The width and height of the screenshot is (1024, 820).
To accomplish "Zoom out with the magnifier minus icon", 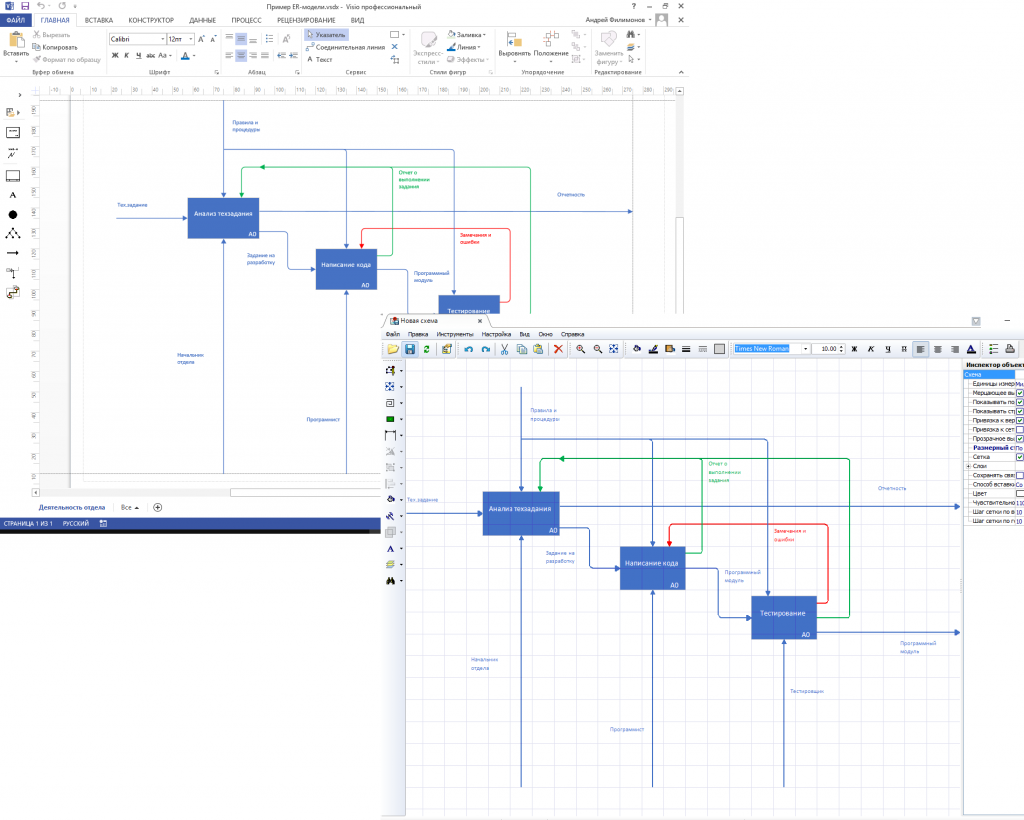I will [597, 349].
